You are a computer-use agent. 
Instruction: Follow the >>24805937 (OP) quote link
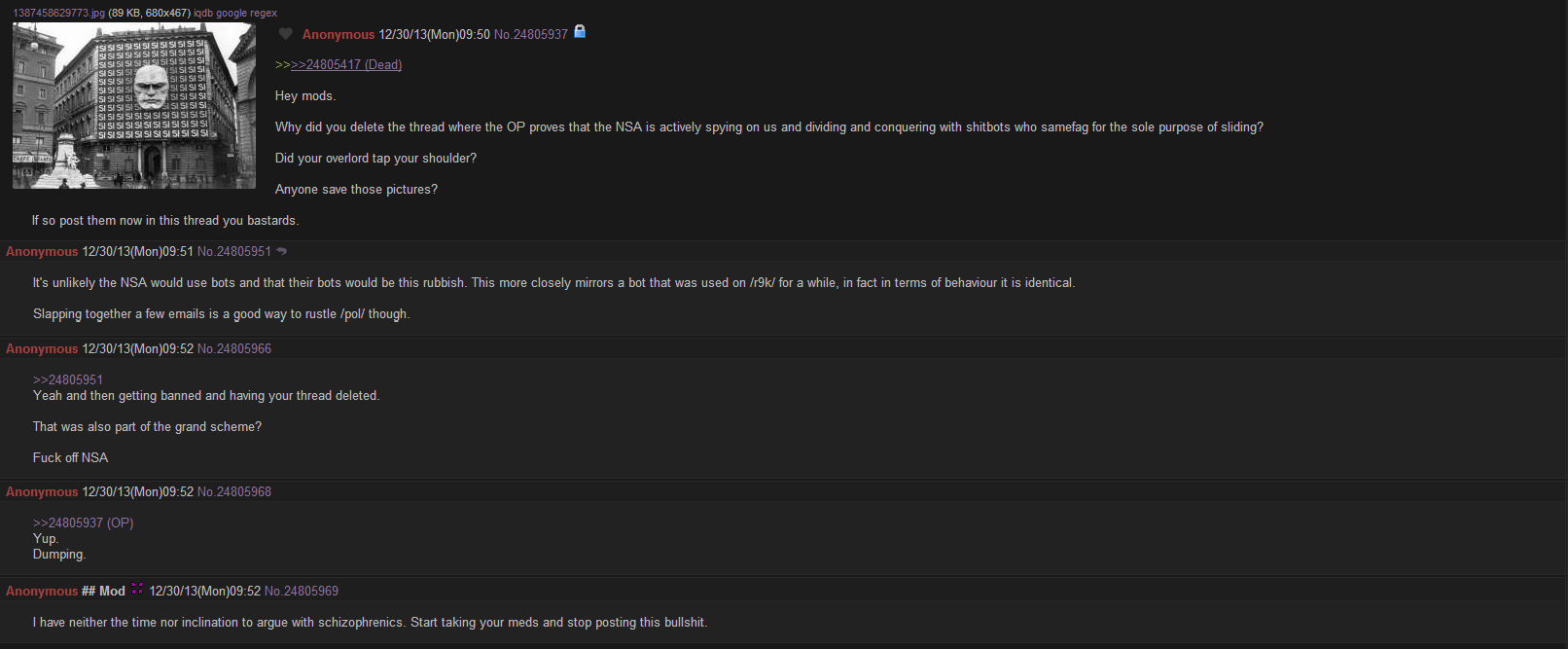84,523
